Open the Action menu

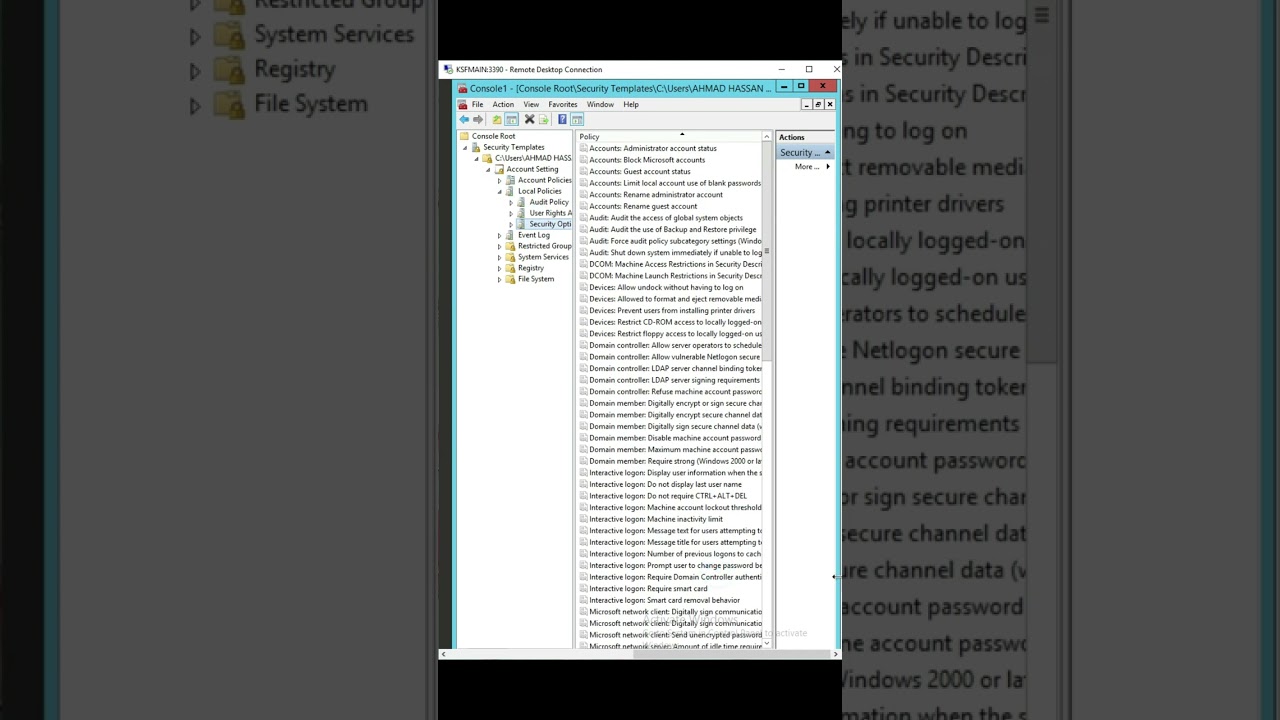click(503, 104)
